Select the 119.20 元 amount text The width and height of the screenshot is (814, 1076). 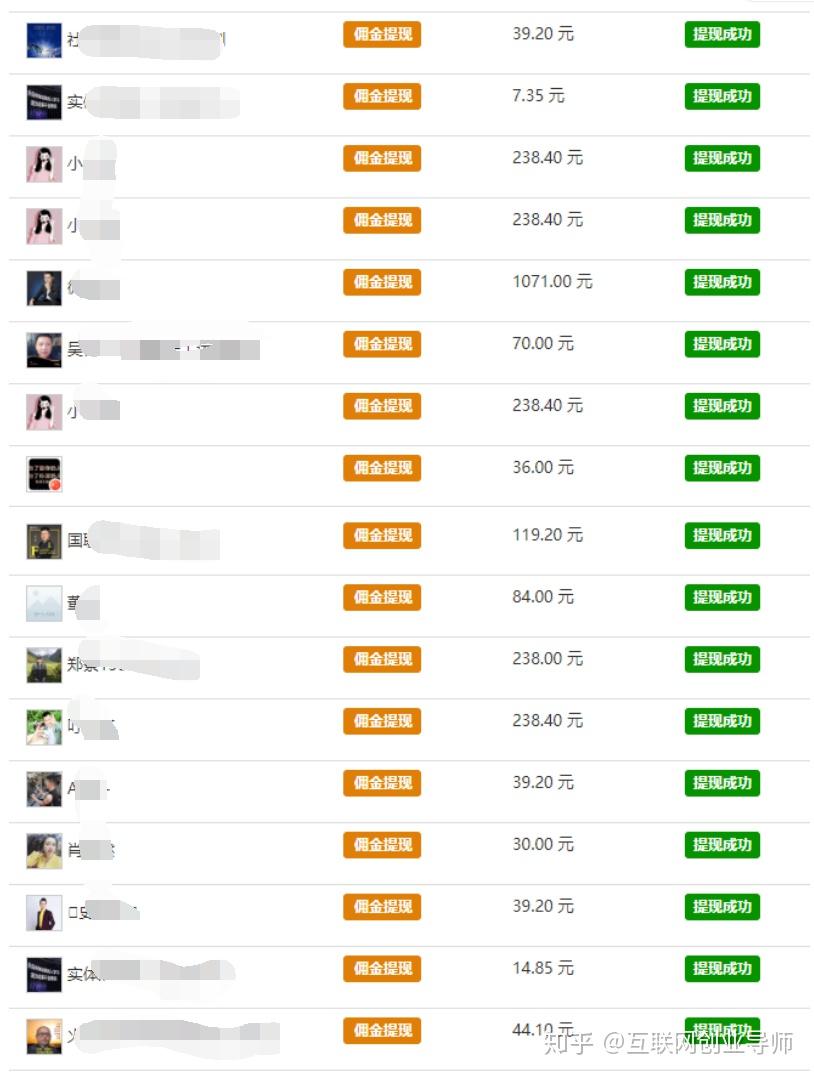click(547, 535)
